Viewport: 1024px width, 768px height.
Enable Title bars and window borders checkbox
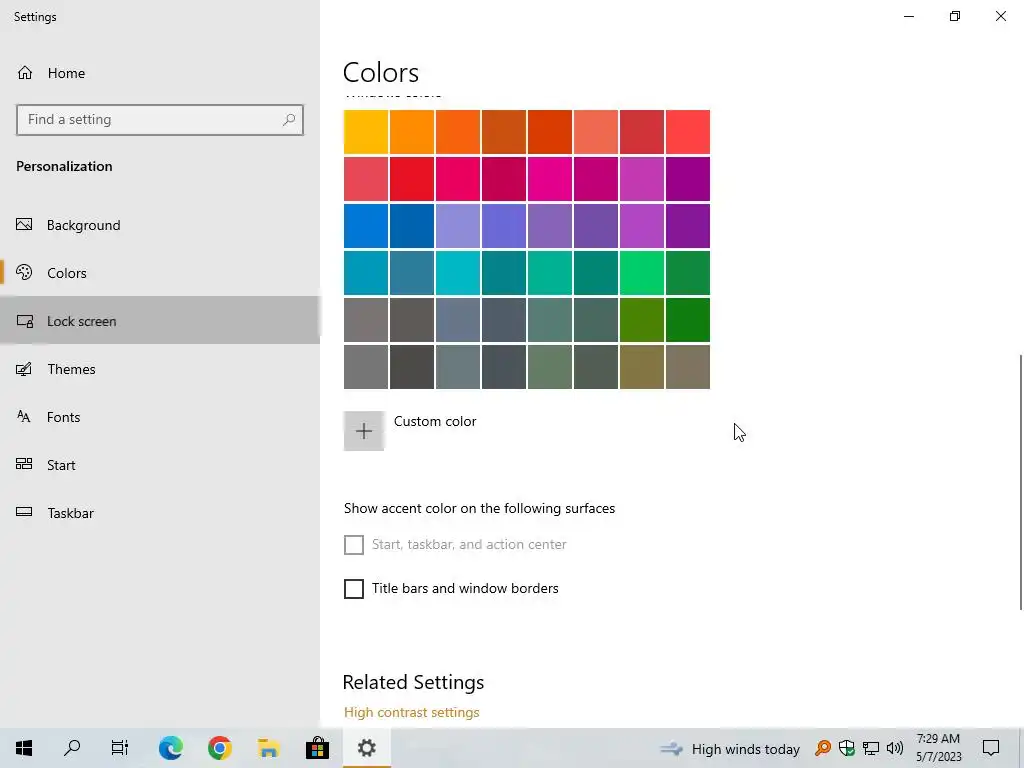point(353,588)
